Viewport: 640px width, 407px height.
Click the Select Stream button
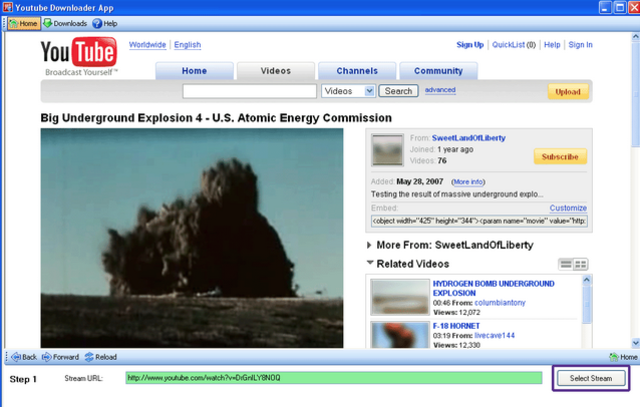pyautogui.click(x=591, y=378)
